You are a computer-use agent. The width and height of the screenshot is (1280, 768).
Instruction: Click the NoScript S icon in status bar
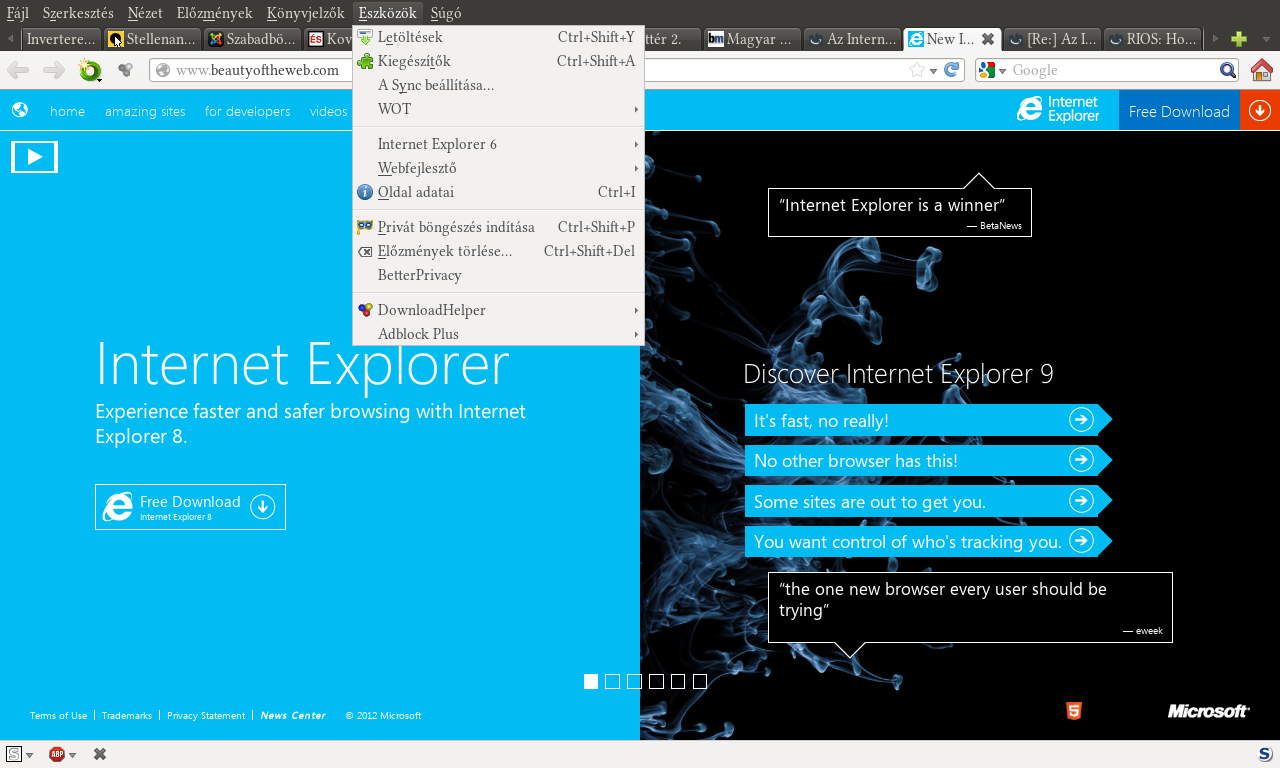pyautogui.click(x=14, y=754)
